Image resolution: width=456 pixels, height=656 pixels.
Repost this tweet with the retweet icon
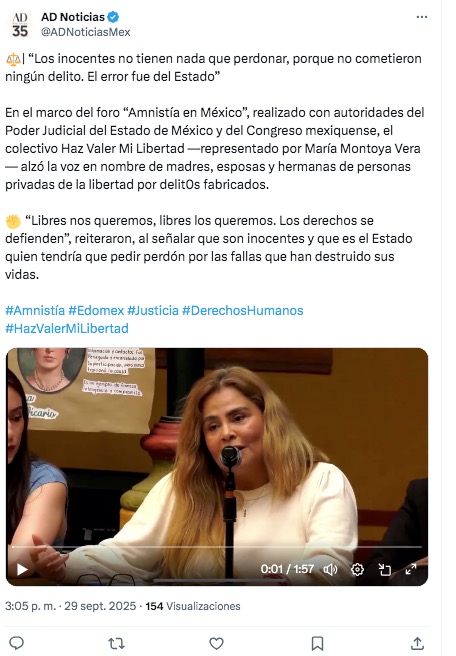click(x=116, y=643)
